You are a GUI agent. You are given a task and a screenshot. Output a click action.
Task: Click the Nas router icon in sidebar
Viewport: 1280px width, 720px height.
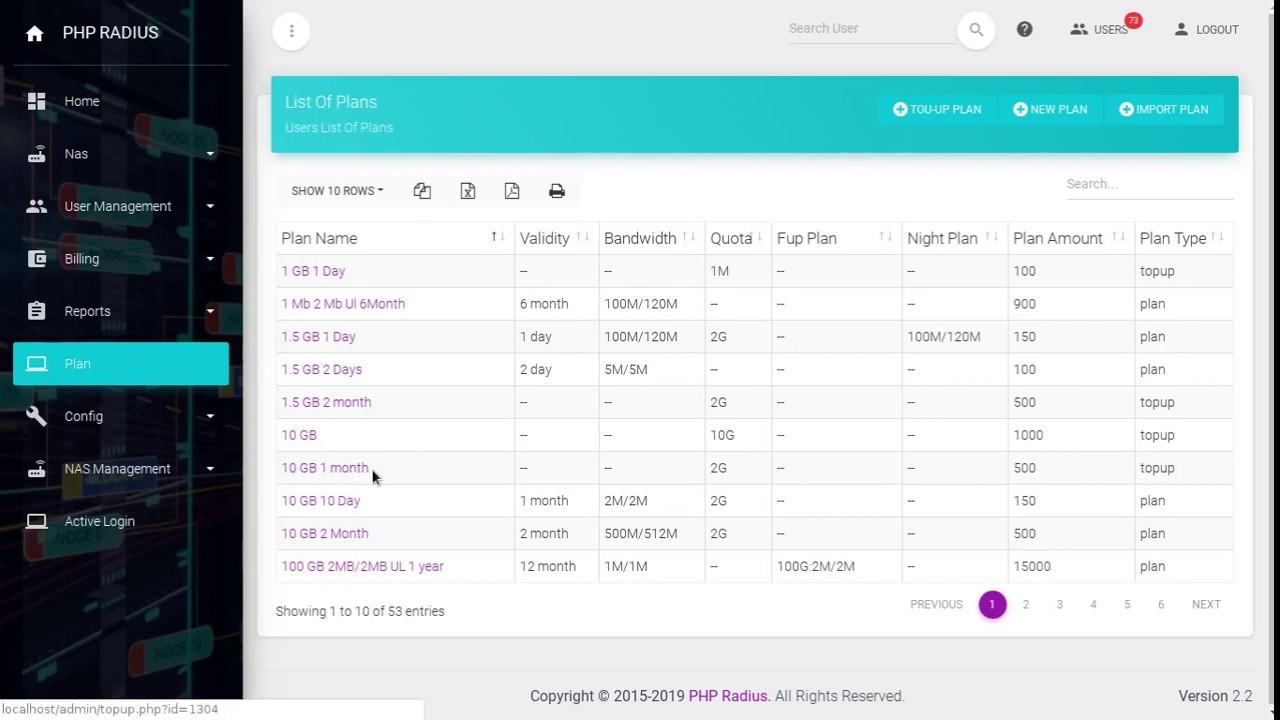pyautogui.click(x=37, y=154)
